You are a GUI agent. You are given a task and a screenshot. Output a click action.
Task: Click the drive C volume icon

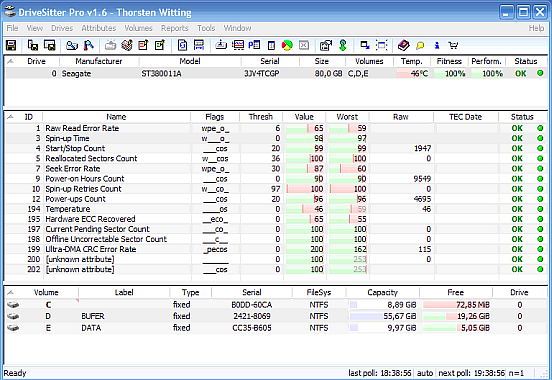click(13, 304)
